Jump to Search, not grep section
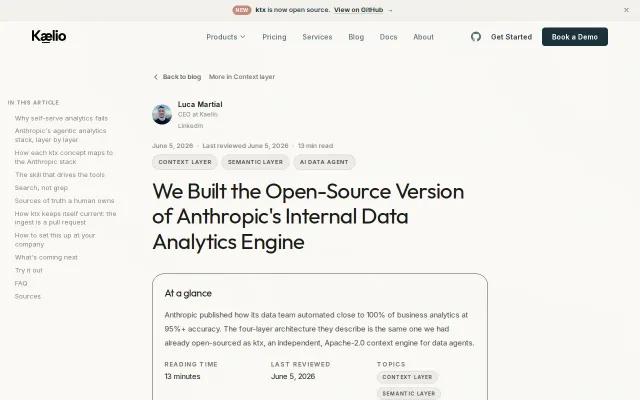Viewport: 640px width, 400px height. tap(41, 188)
